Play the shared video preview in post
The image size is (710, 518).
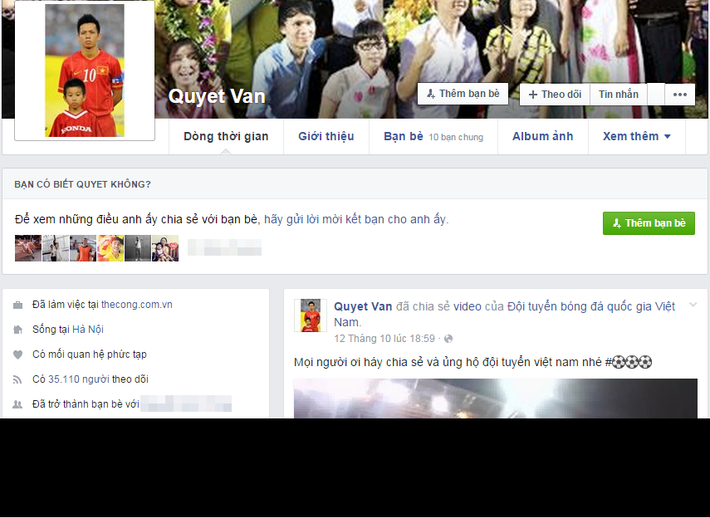(495, 398)
